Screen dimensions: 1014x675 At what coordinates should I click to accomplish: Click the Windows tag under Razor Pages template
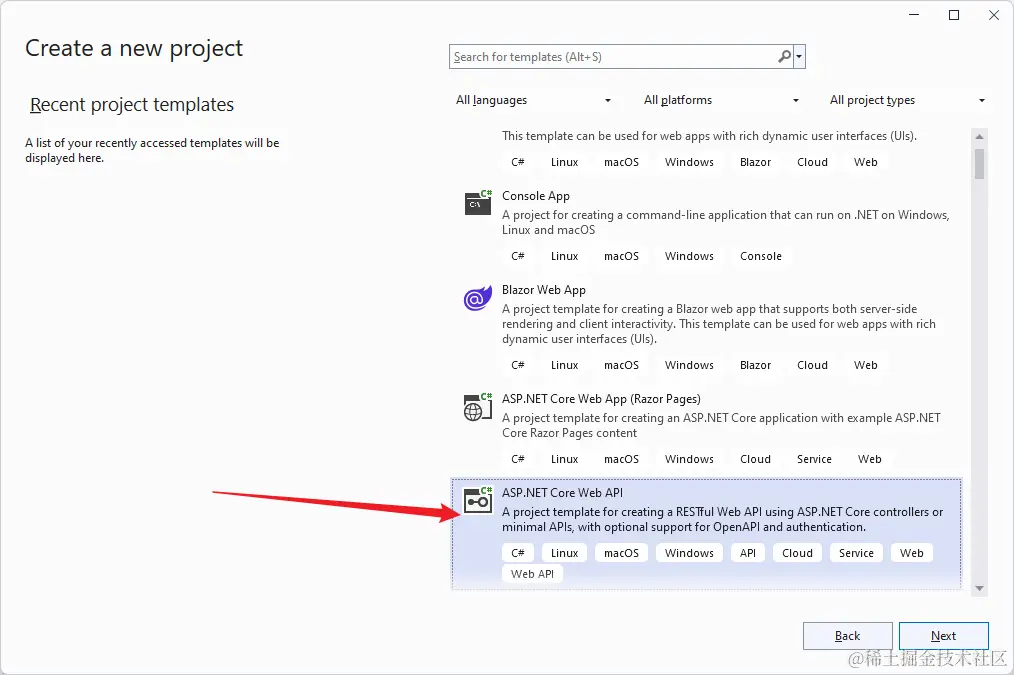pos(689,459)
